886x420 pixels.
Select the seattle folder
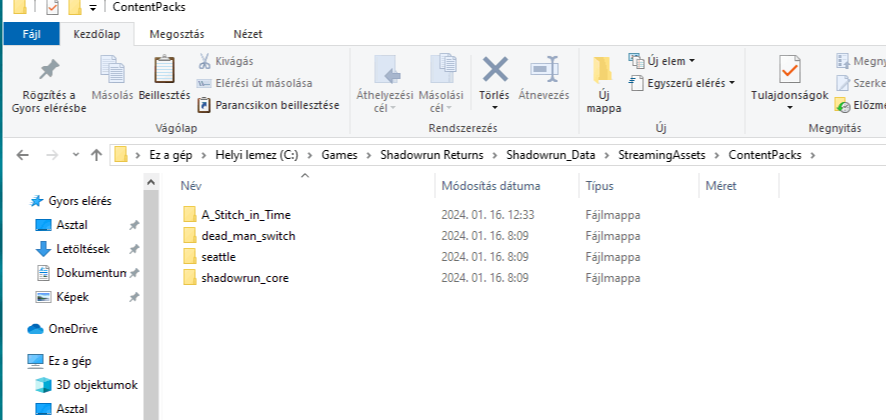(x=218, y=257)
